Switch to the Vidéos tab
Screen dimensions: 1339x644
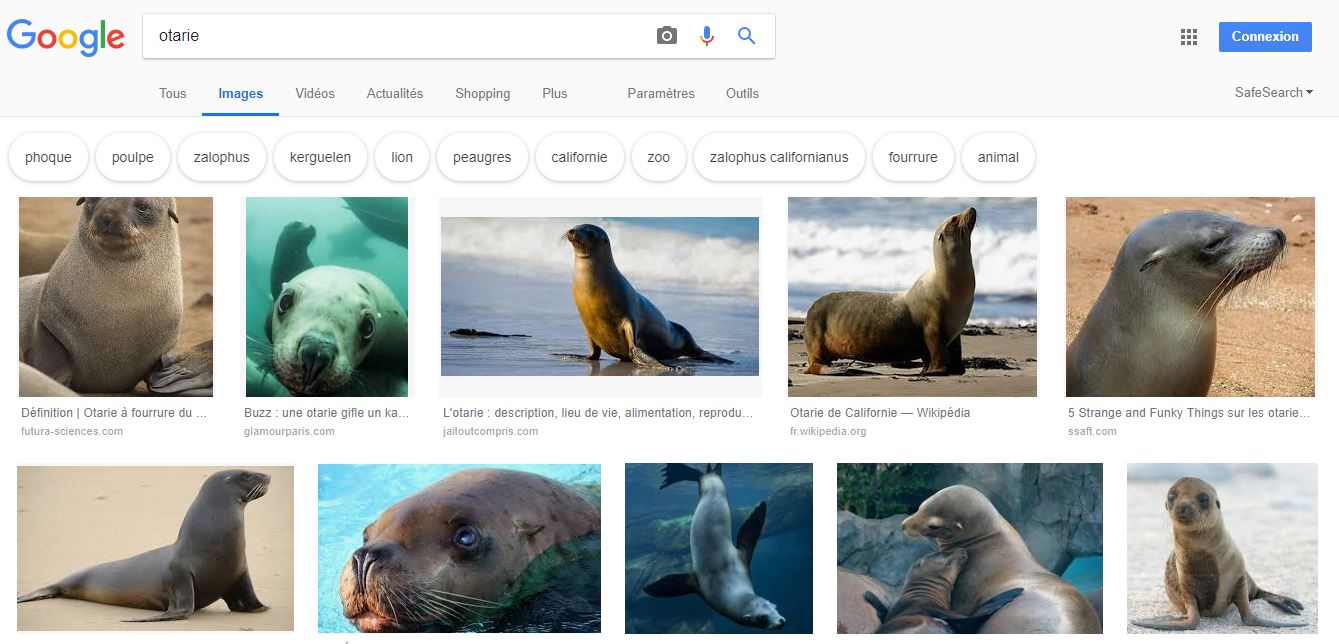pyautogui.click(x=315, y=93)
